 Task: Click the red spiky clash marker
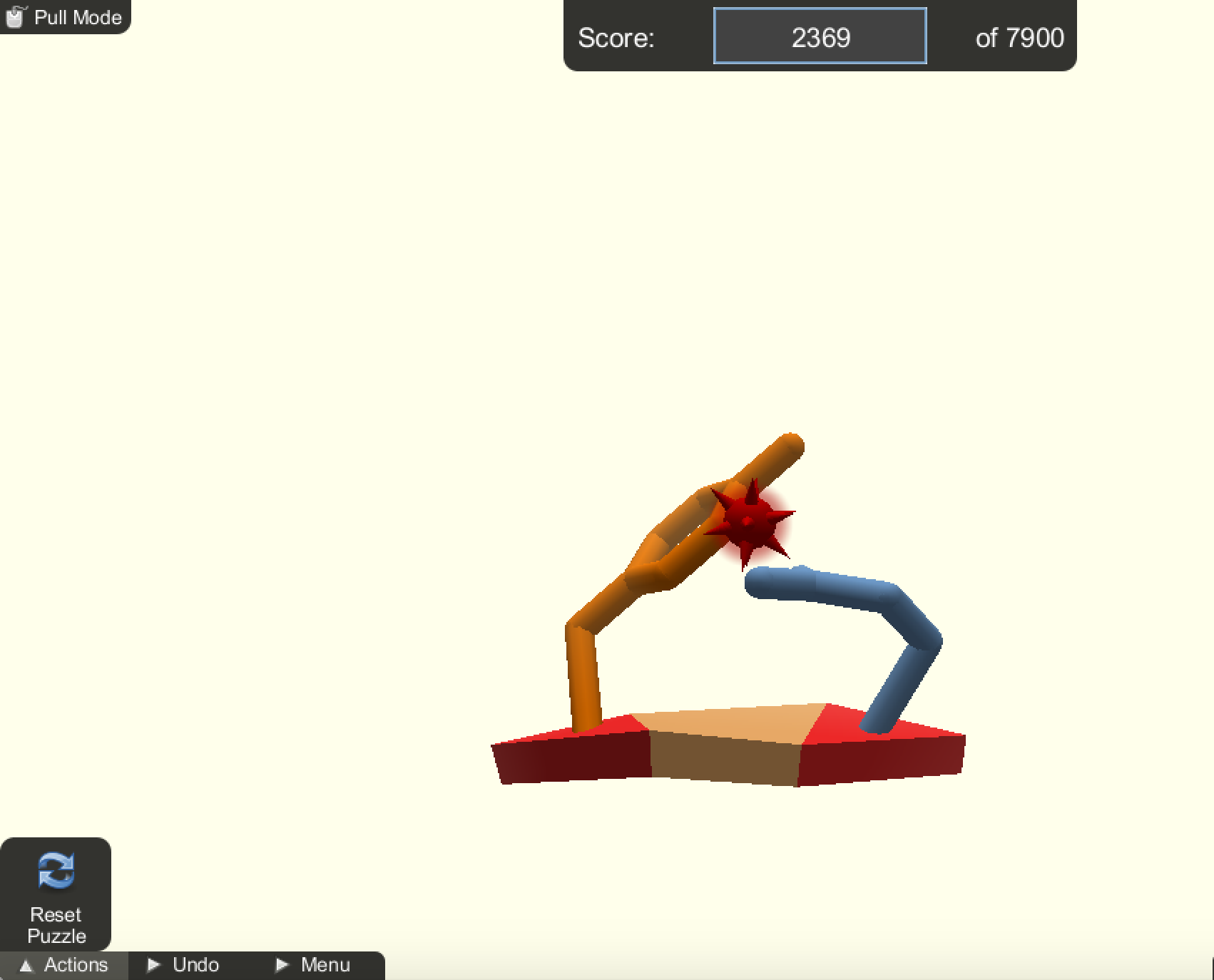pyautogui.click(x=750, y=522)
